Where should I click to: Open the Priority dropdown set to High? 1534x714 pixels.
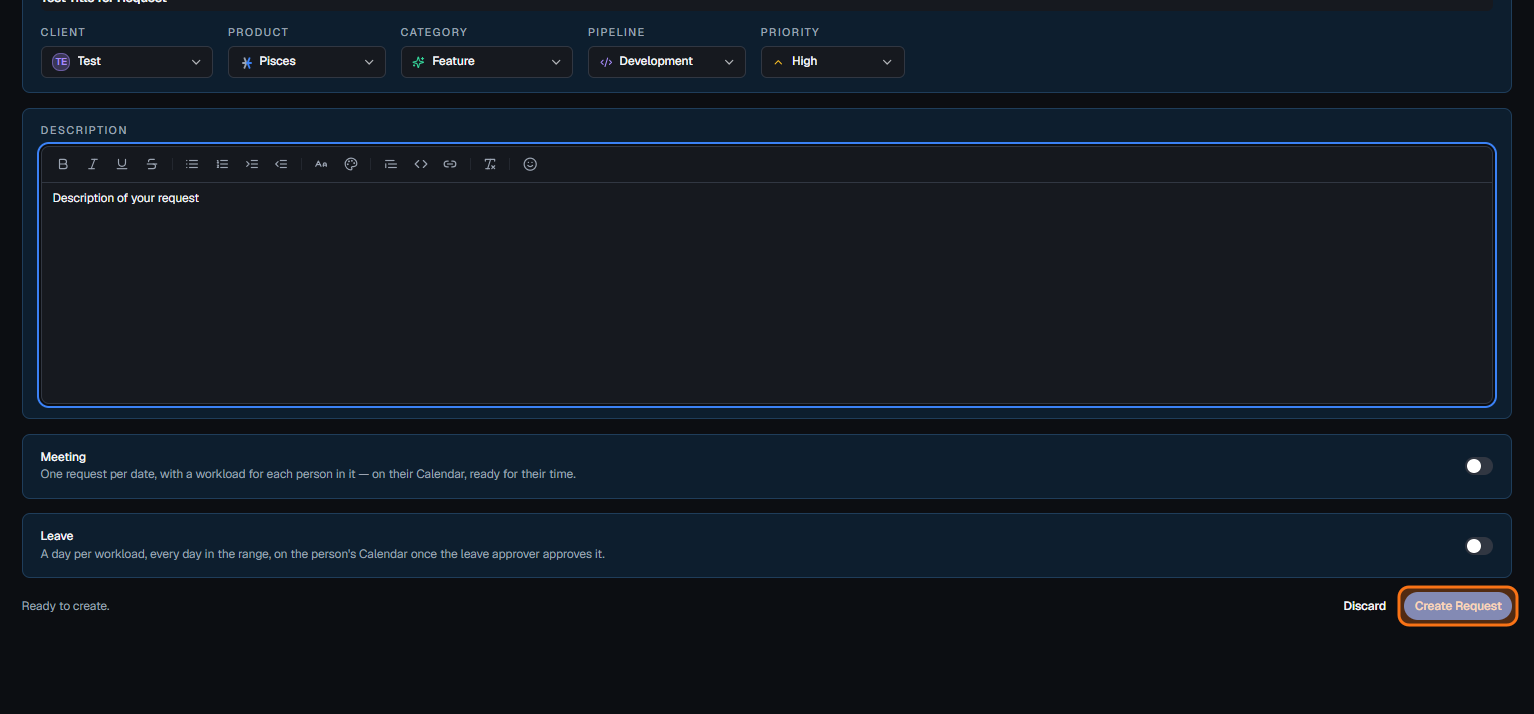(833, 62)
